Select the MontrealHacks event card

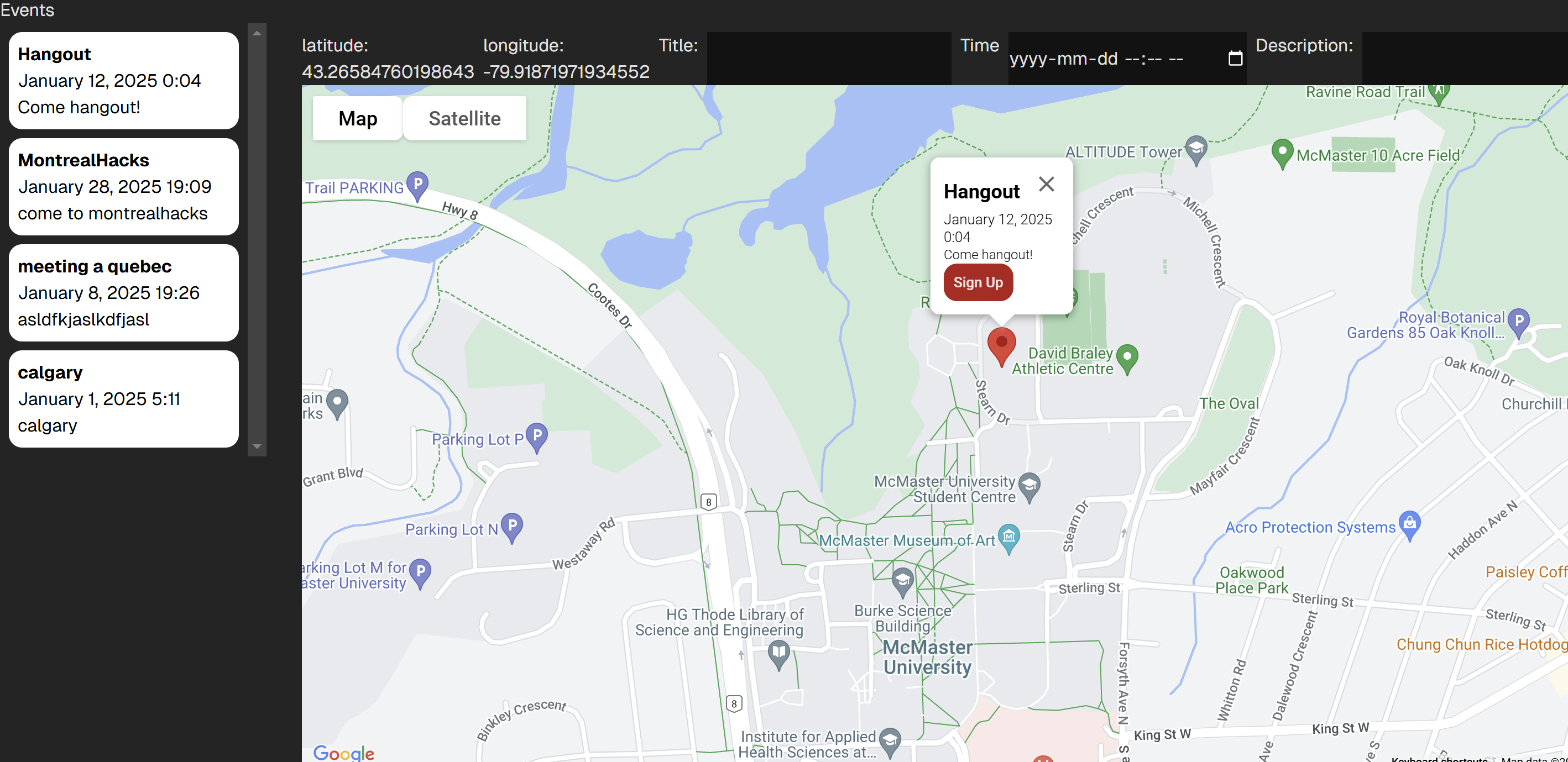(x=123, y=187)
